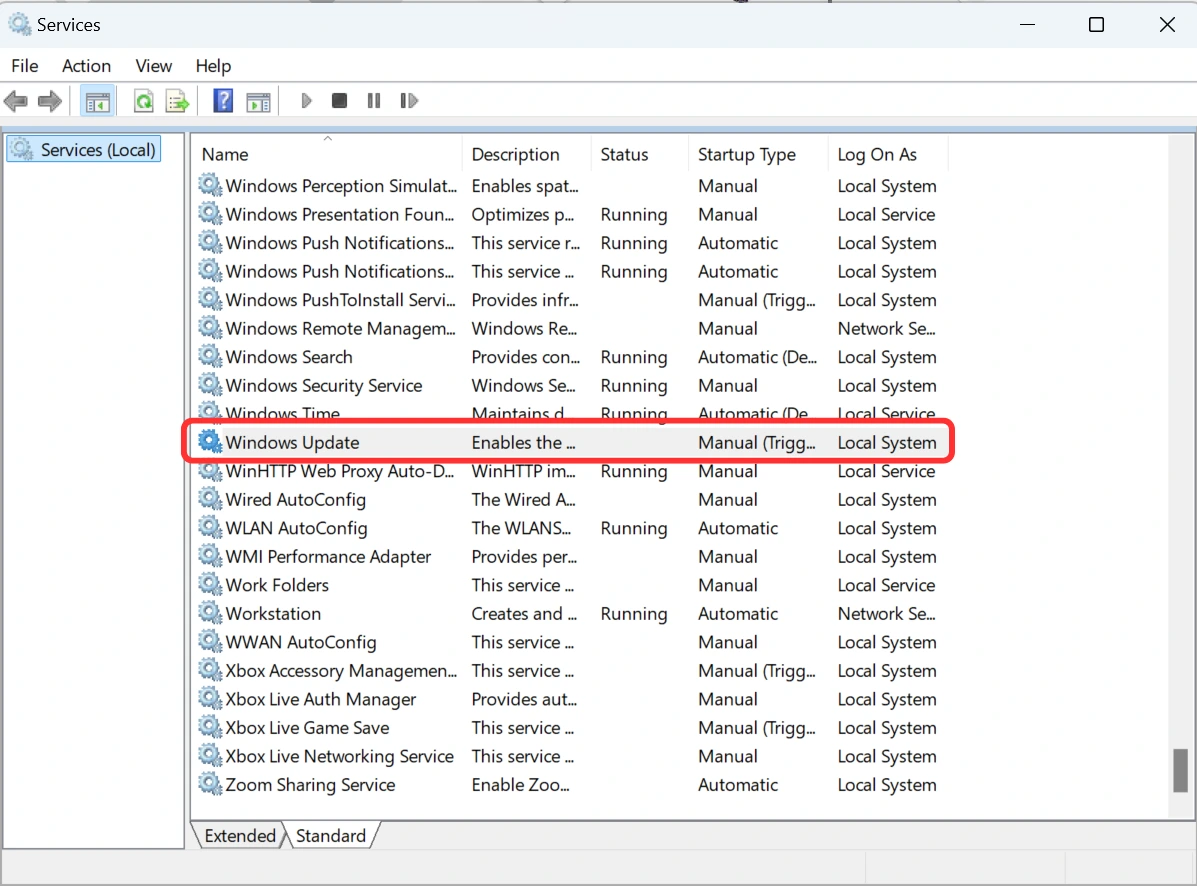Select Windows Perception Simulation service
1197x886 pixels.
coord(568,185)
